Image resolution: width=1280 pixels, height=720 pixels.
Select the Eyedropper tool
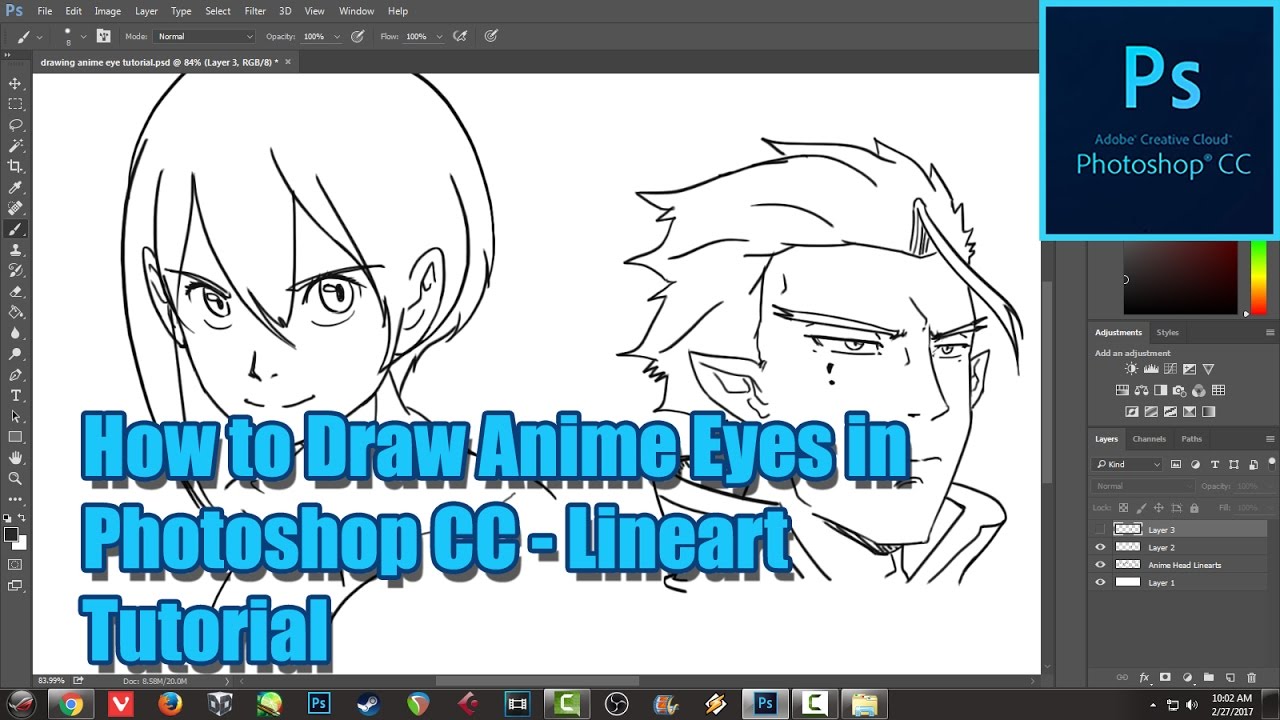click(15, 188)
